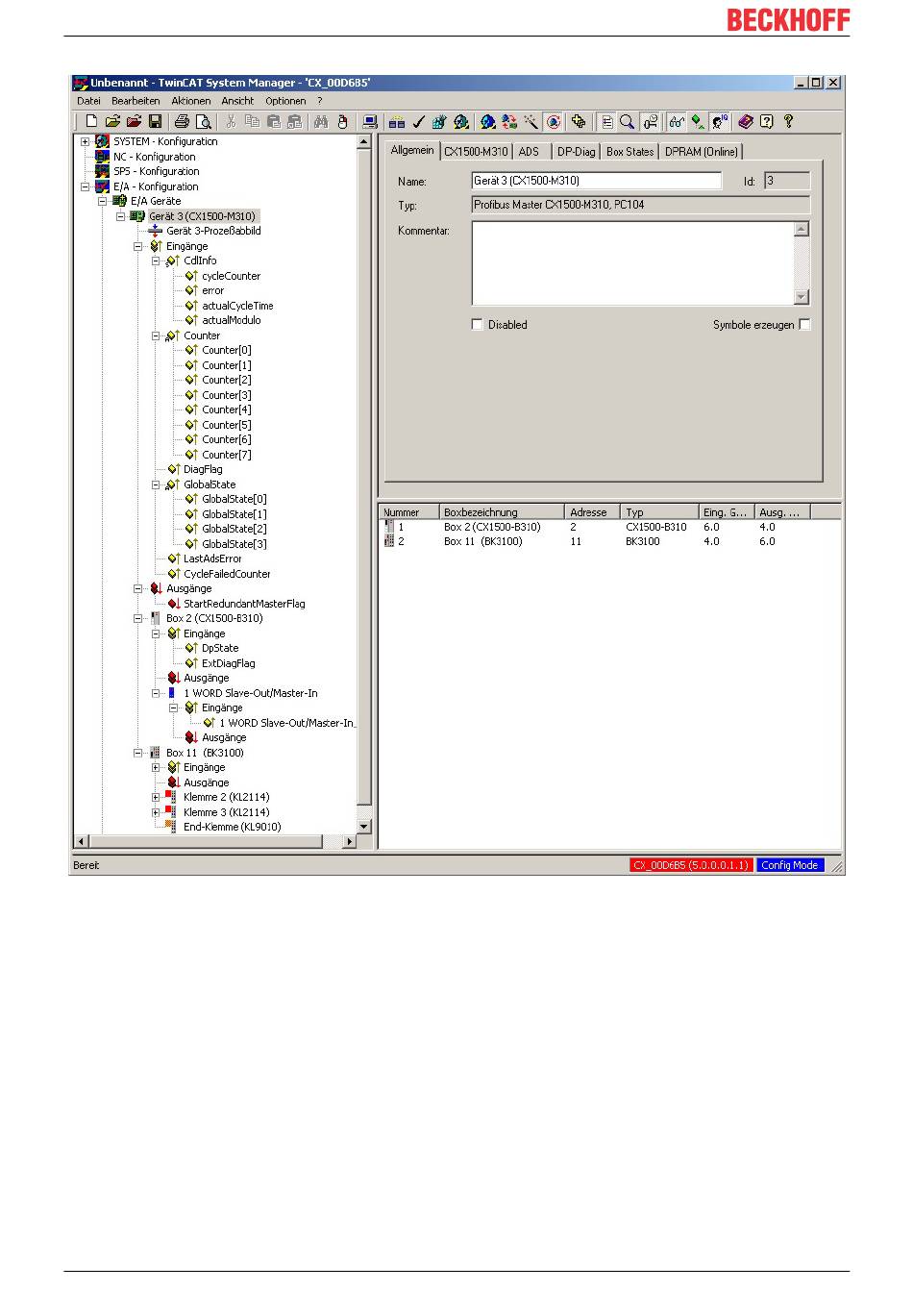Switch to the CX1500-M310 tab
The height and width of the screenshot is (1316, 913).
point(476,152)
